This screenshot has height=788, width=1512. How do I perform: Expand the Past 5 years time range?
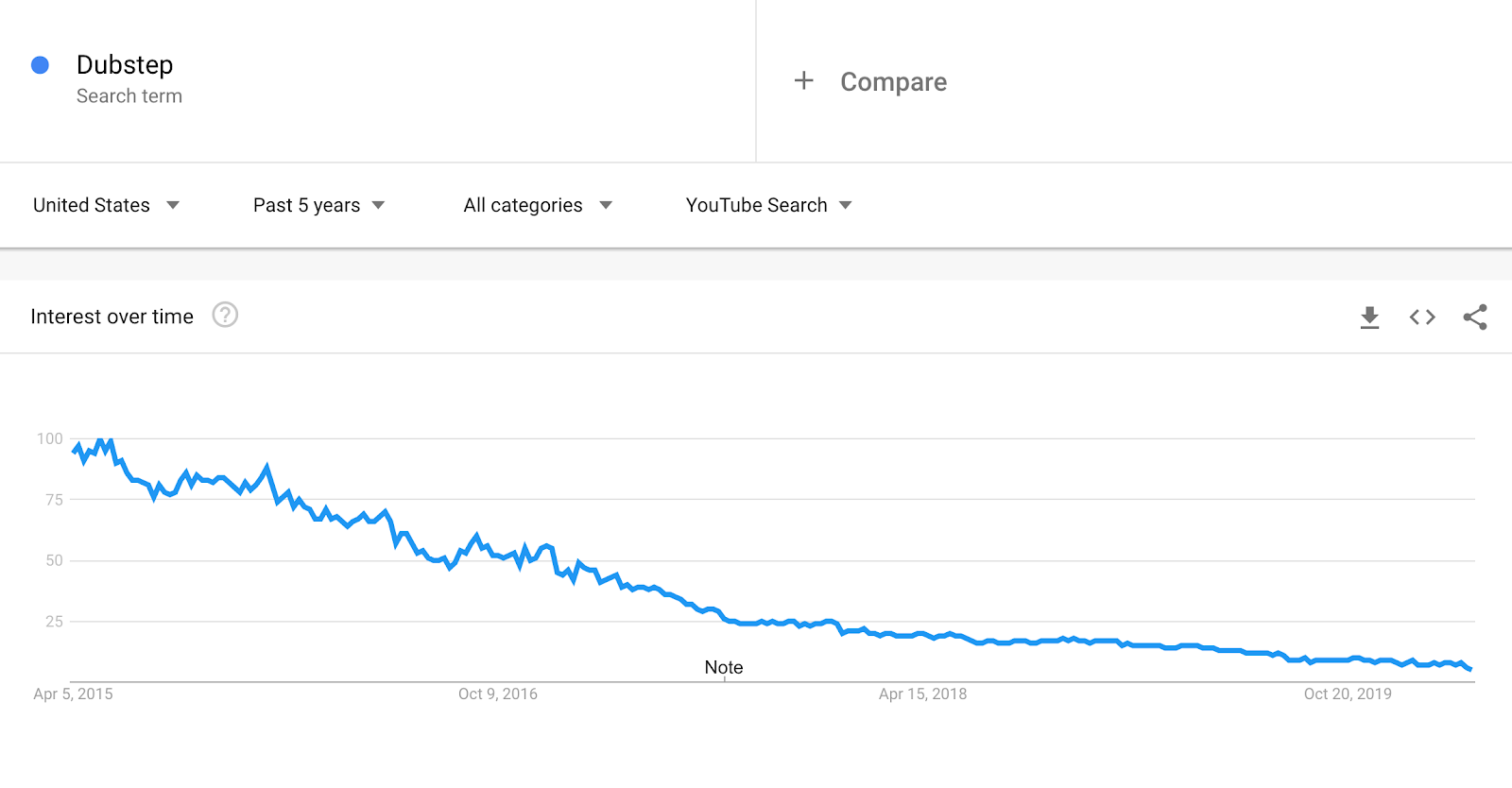pyautogui.click(x=318, y=205)
